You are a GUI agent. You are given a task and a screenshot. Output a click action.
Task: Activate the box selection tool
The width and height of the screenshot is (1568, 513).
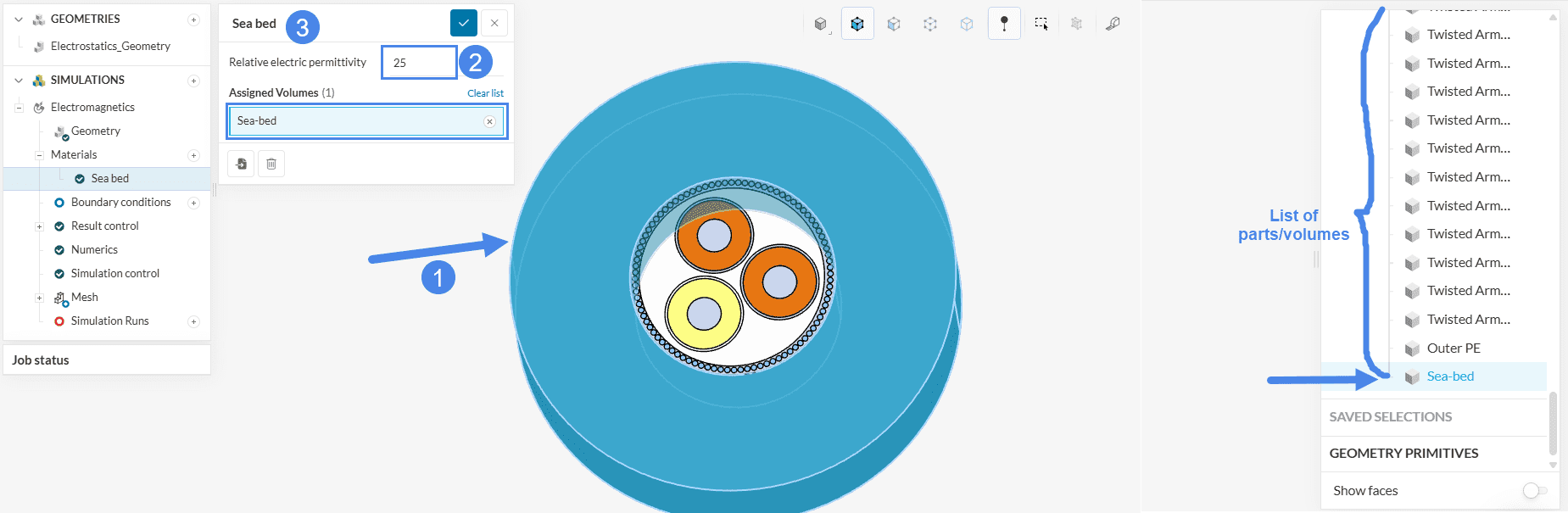point(1041,24)
